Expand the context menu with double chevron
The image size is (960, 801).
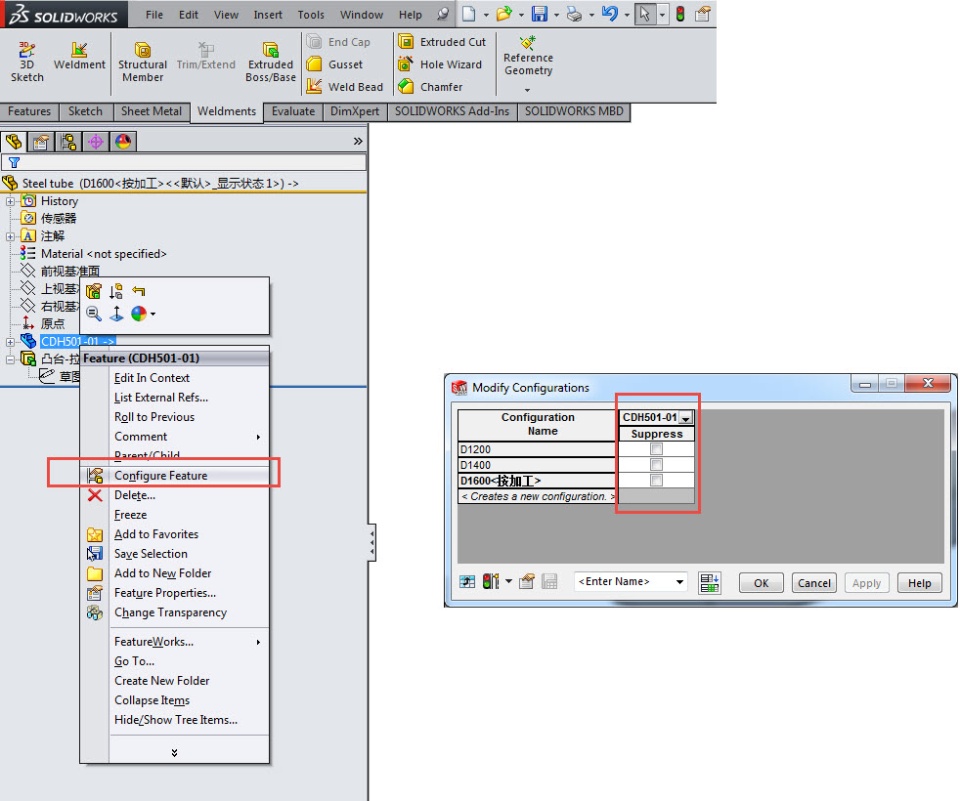[174, 753]
